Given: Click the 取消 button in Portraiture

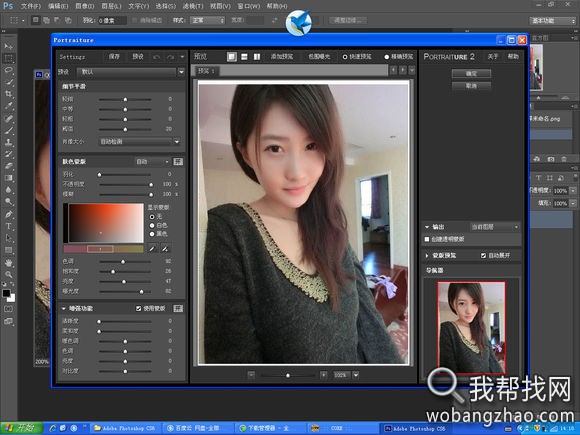Looking at the screenshot, I should (471, 86).
